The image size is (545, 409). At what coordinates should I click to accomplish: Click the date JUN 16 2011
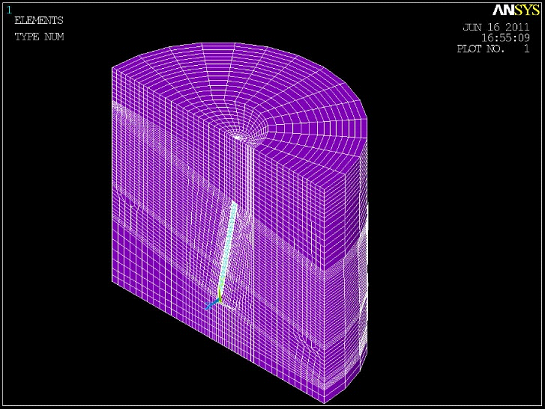coord(496,27)
